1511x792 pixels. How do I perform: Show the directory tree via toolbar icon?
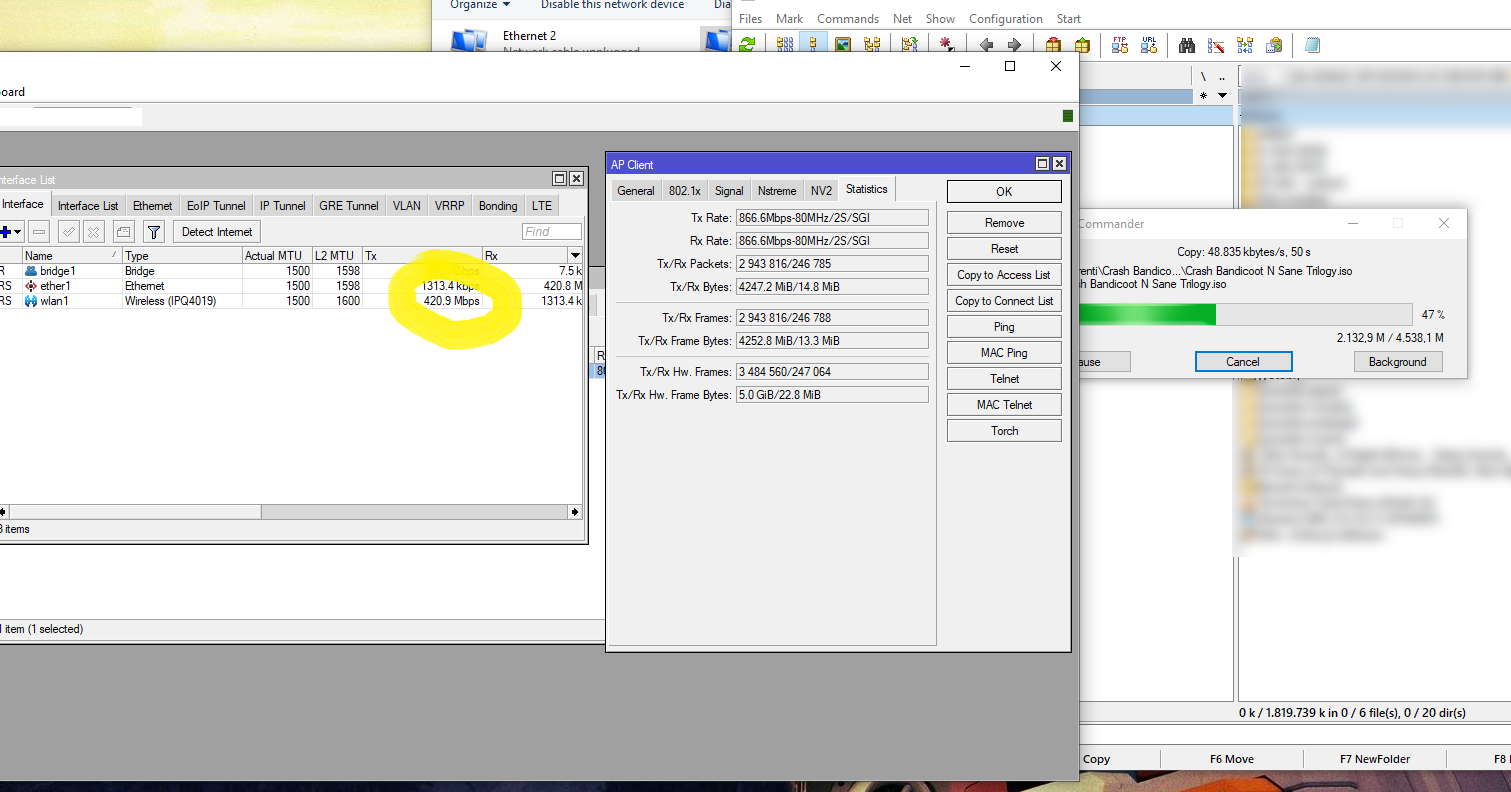click(872, 45)
